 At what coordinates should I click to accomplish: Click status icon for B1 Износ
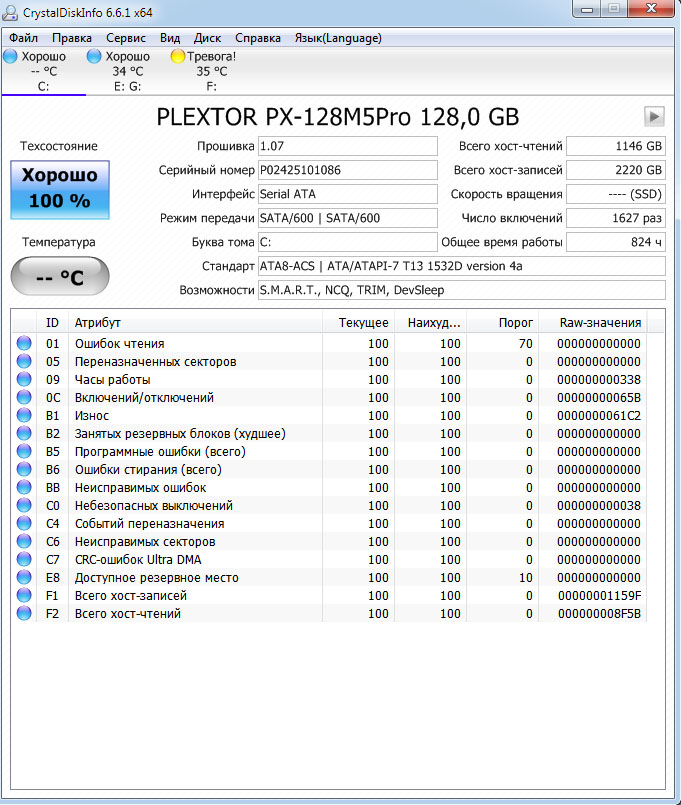[24, 415]
